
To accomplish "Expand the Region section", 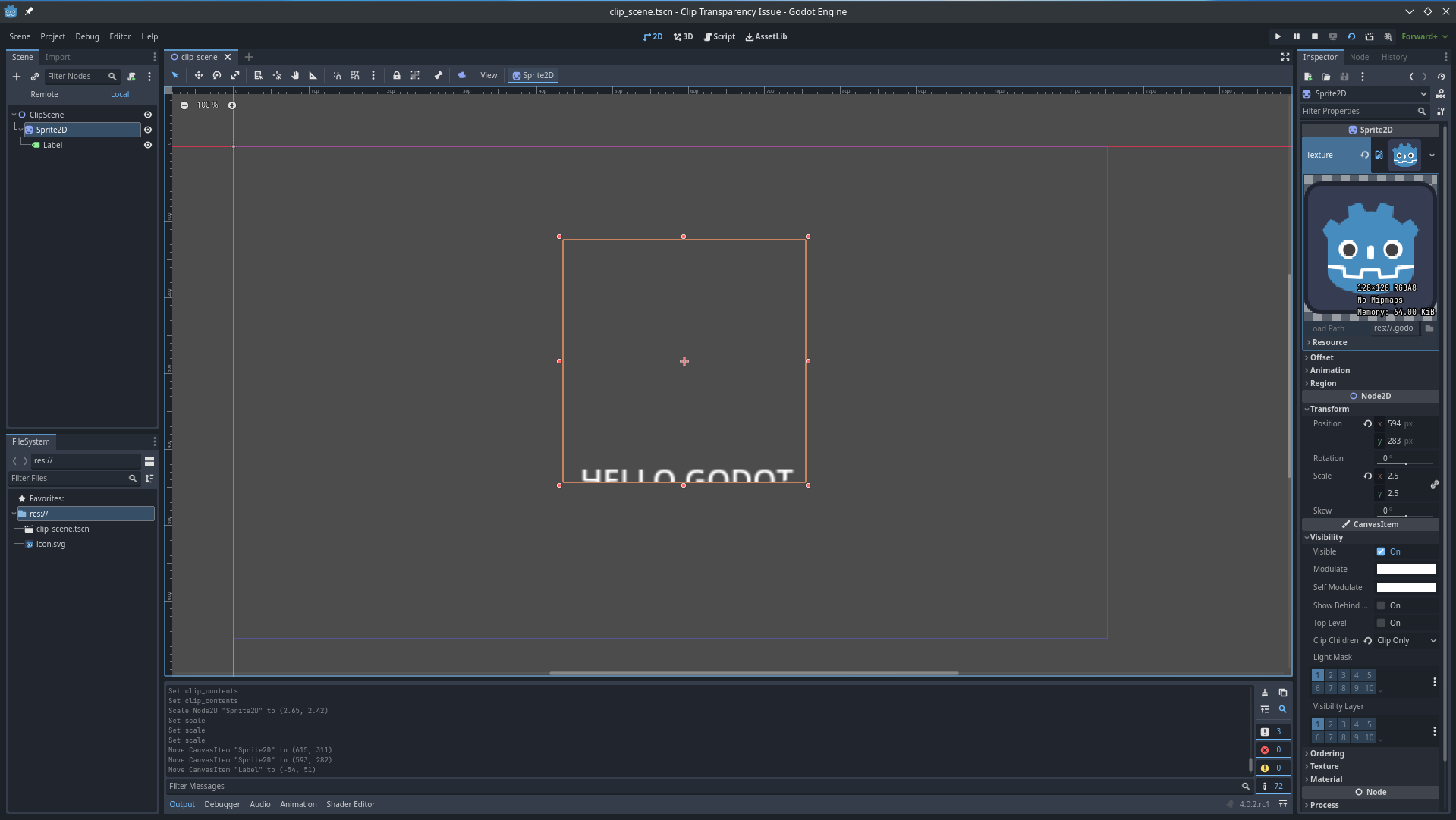I will click(x=1370, y=383).
